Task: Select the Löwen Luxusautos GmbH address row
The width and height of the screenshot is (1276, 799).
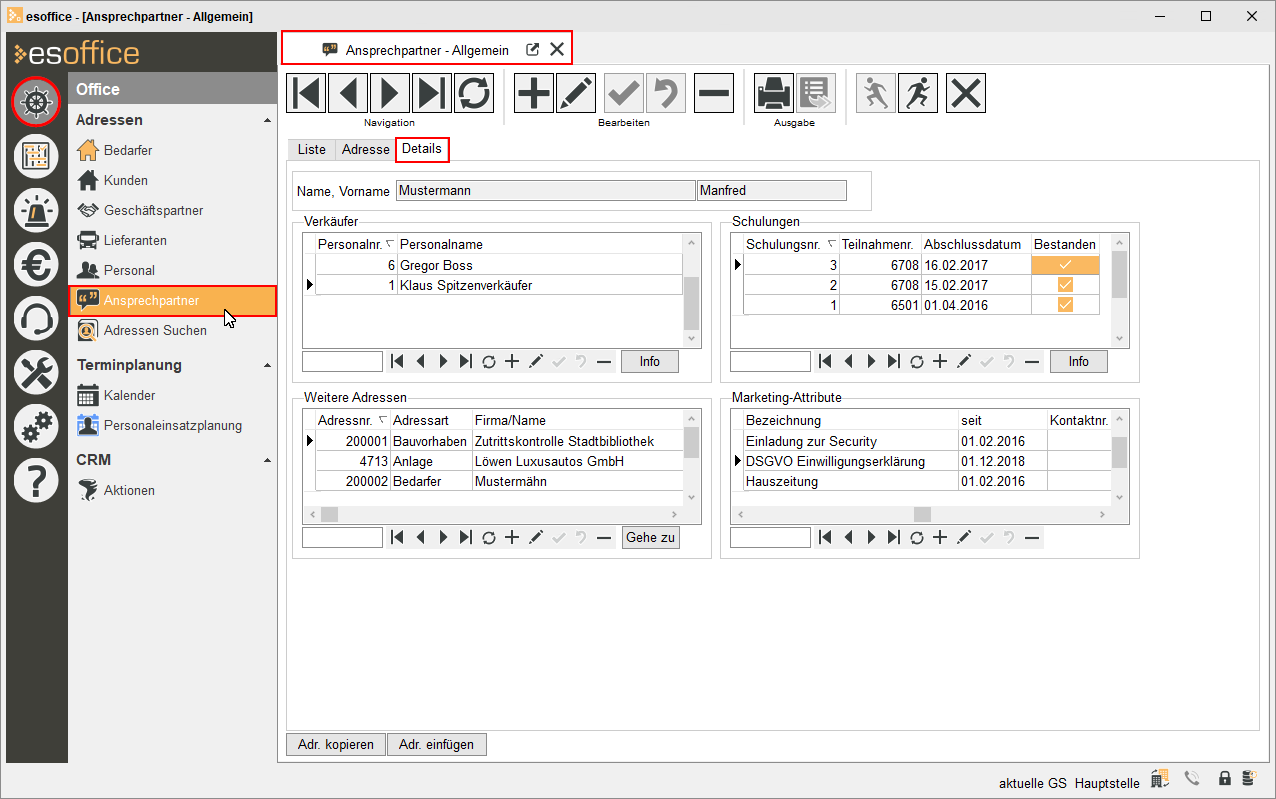Action: [493, 461]
